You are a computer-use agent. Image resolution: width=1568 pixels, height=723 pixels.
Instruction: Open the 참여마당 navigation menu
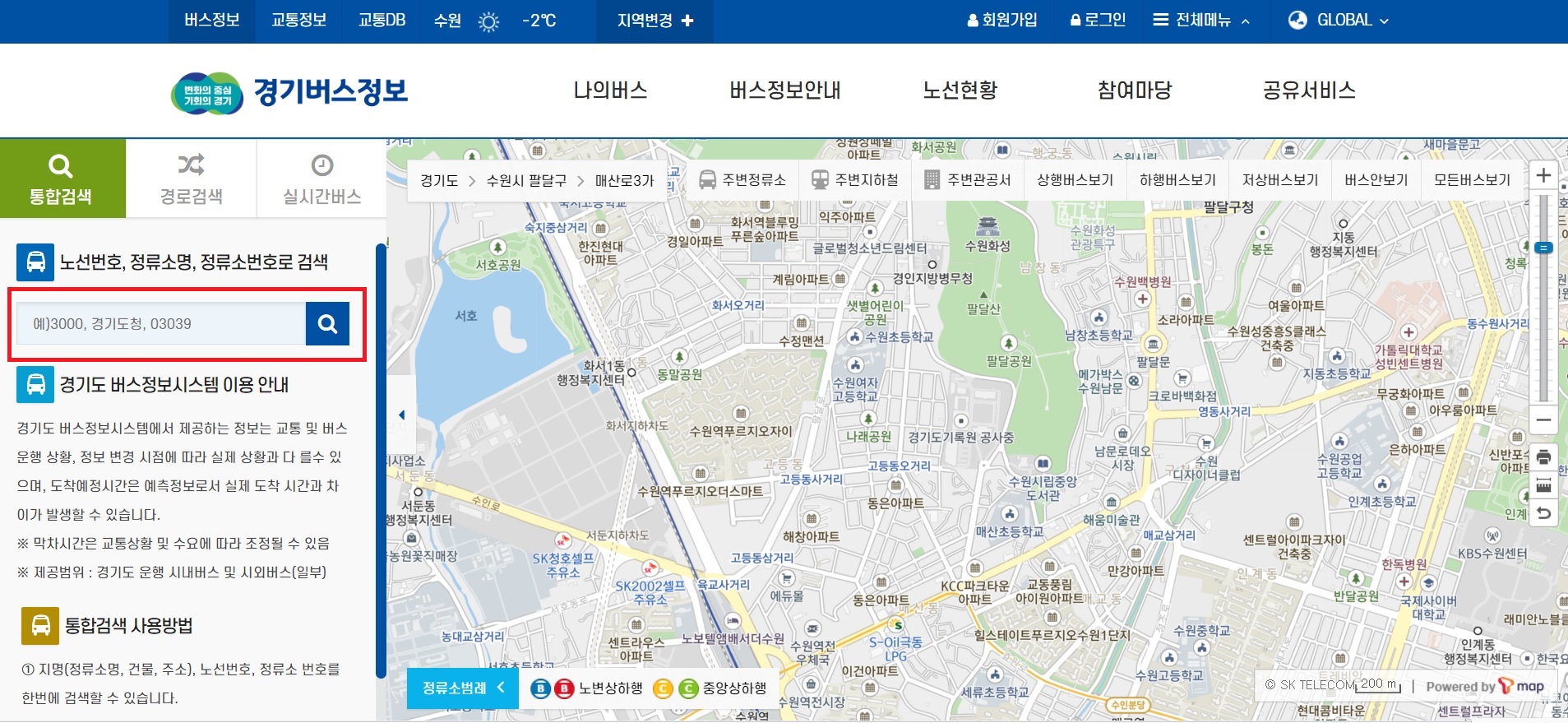coord(1135,90)
